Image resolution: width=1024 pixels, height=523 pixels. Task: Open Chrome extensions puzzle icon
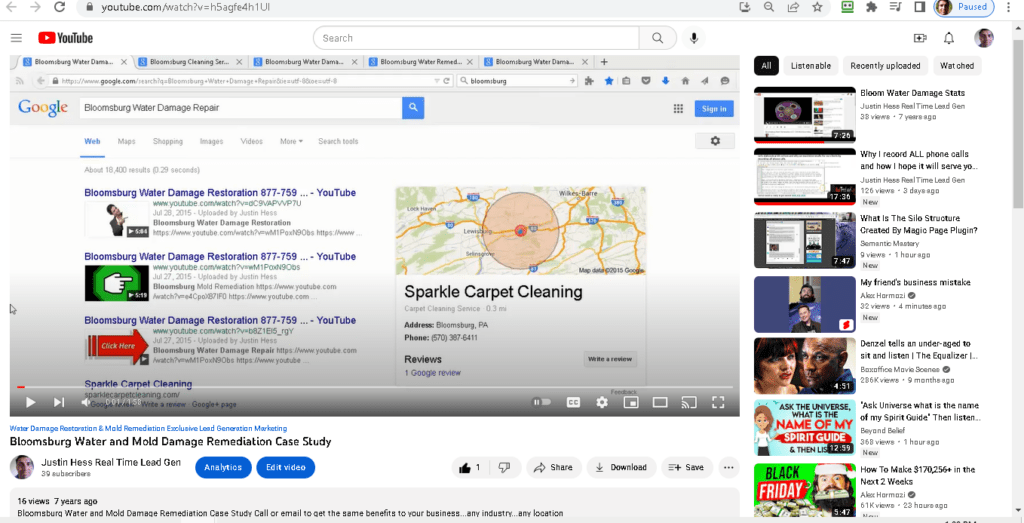[x=871, y=7]
